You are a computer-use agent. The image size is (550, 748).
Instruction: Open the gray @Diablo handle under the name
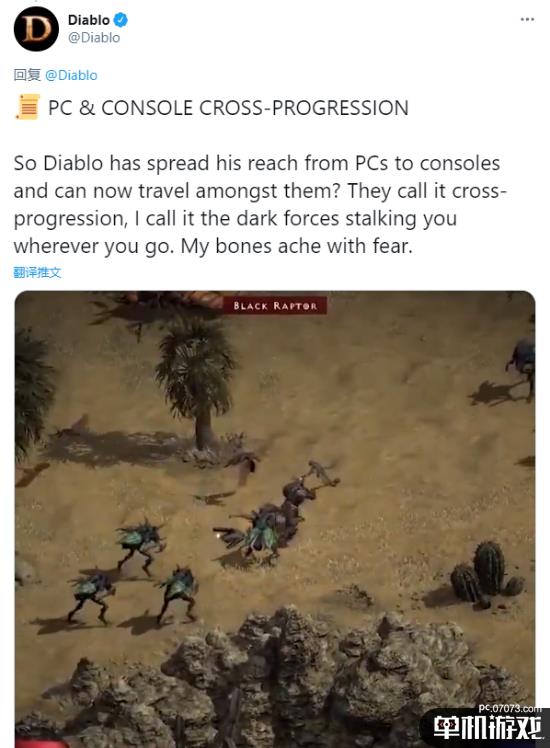point(94,38)
